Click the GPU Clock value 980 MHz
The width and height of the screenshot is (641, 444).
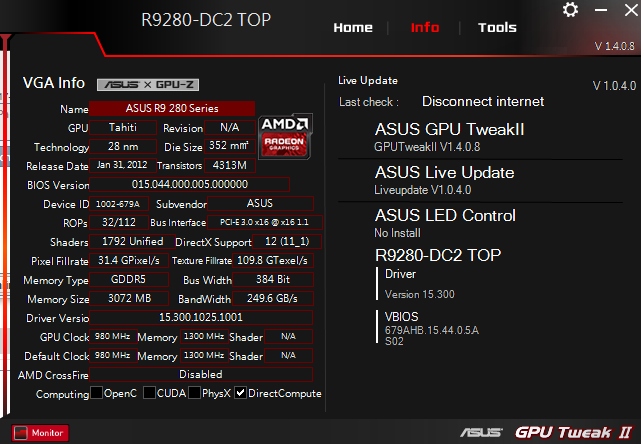pyautogui.click(x=113, y=336)
